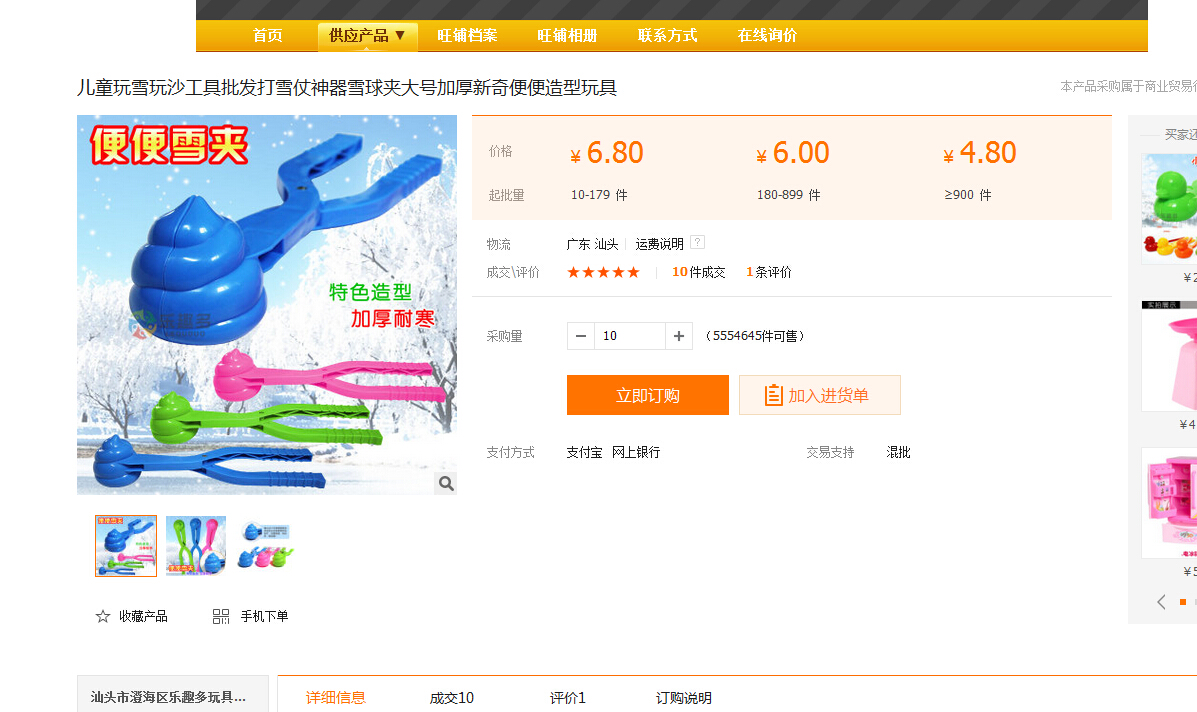The width and height of the screenshot is (1197, 712).
Task: Click the magnifier zoom icon on product image
Action: pos(446,484)
